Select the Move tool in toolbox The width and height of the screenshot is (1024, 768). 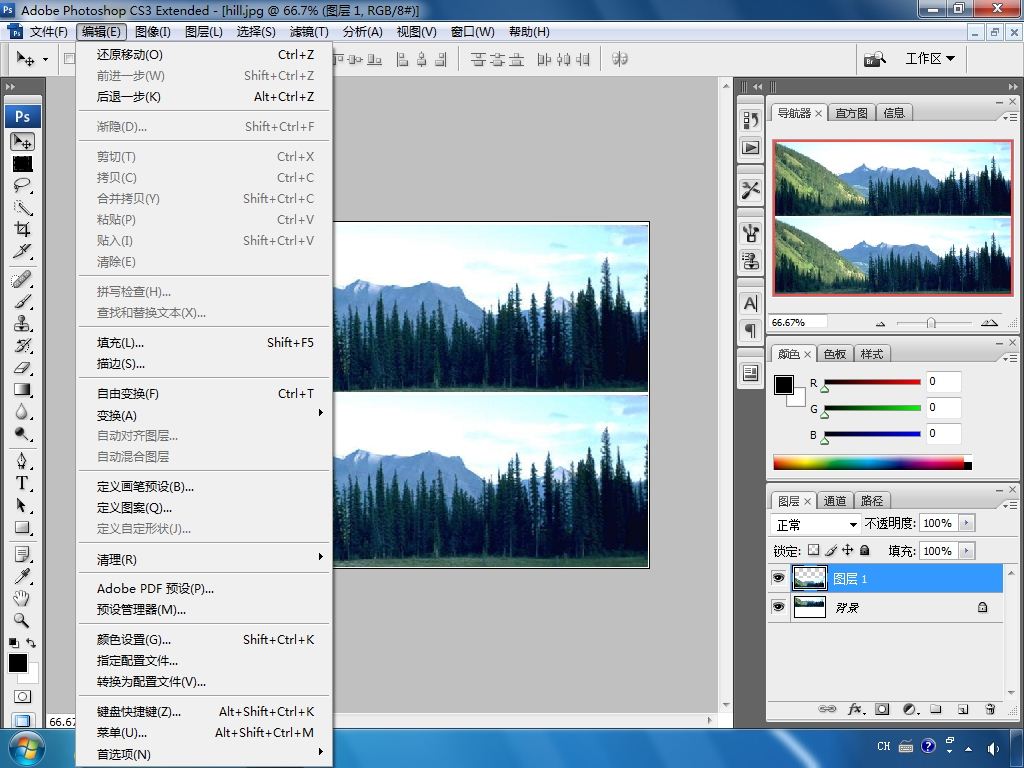pyautogui.click(x=22, y=141)
